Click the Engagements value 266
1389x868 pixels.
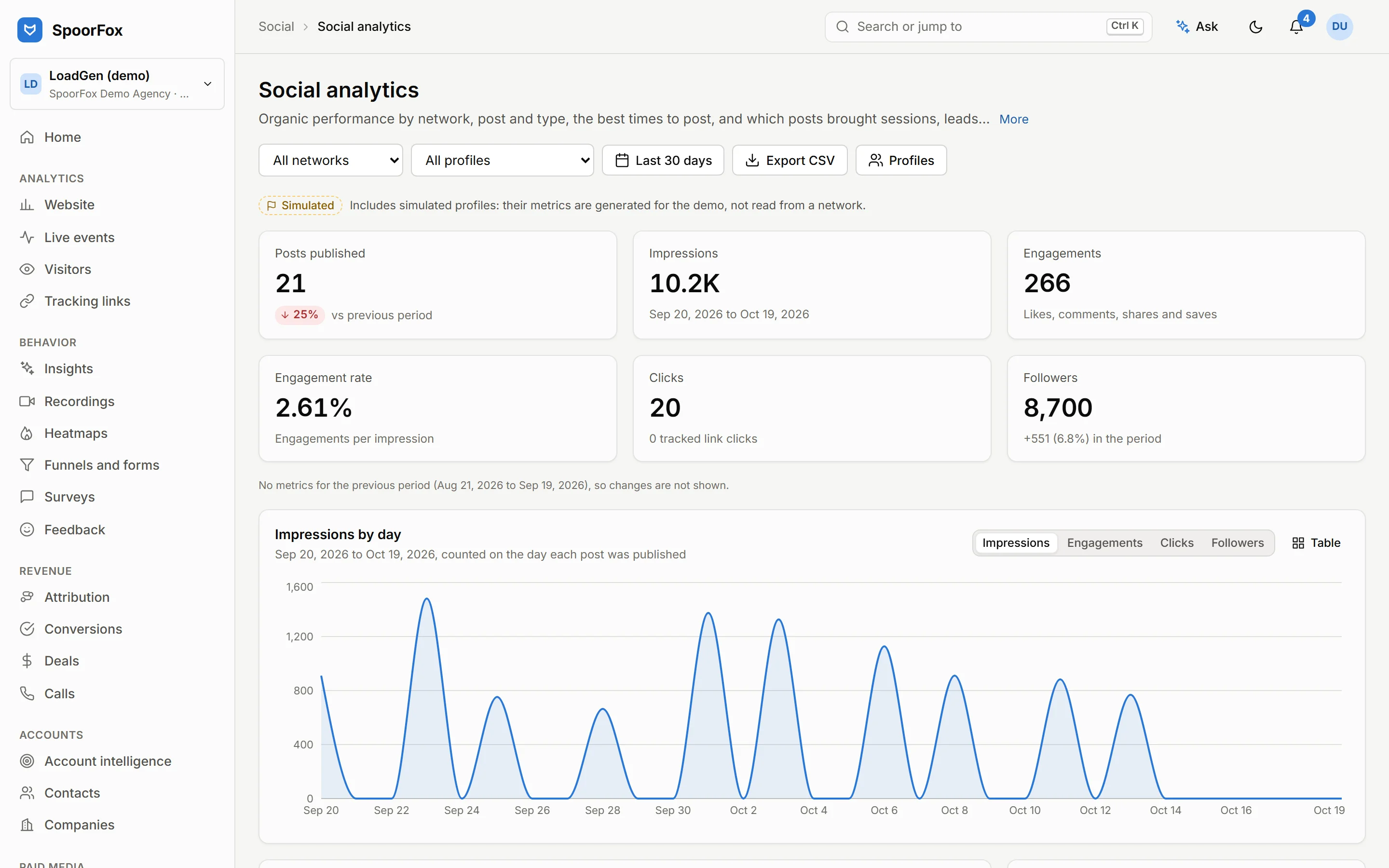click(x=1047, y=283)
